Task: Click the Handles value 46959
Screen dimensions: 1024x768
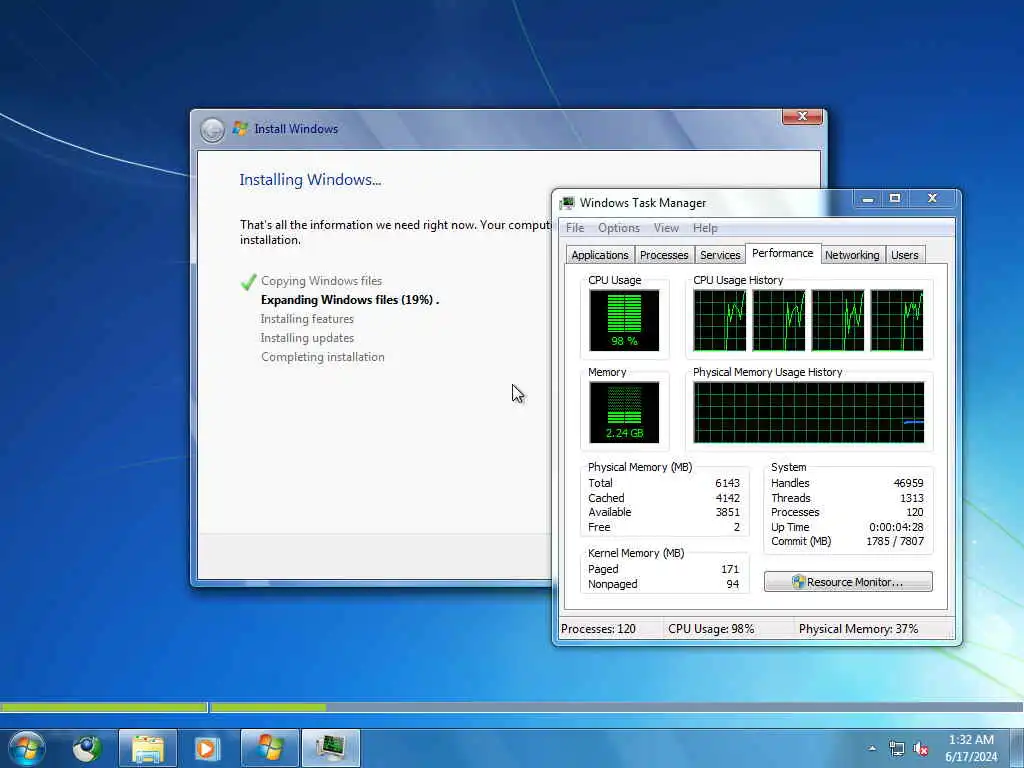Action: tap(908, 483)
